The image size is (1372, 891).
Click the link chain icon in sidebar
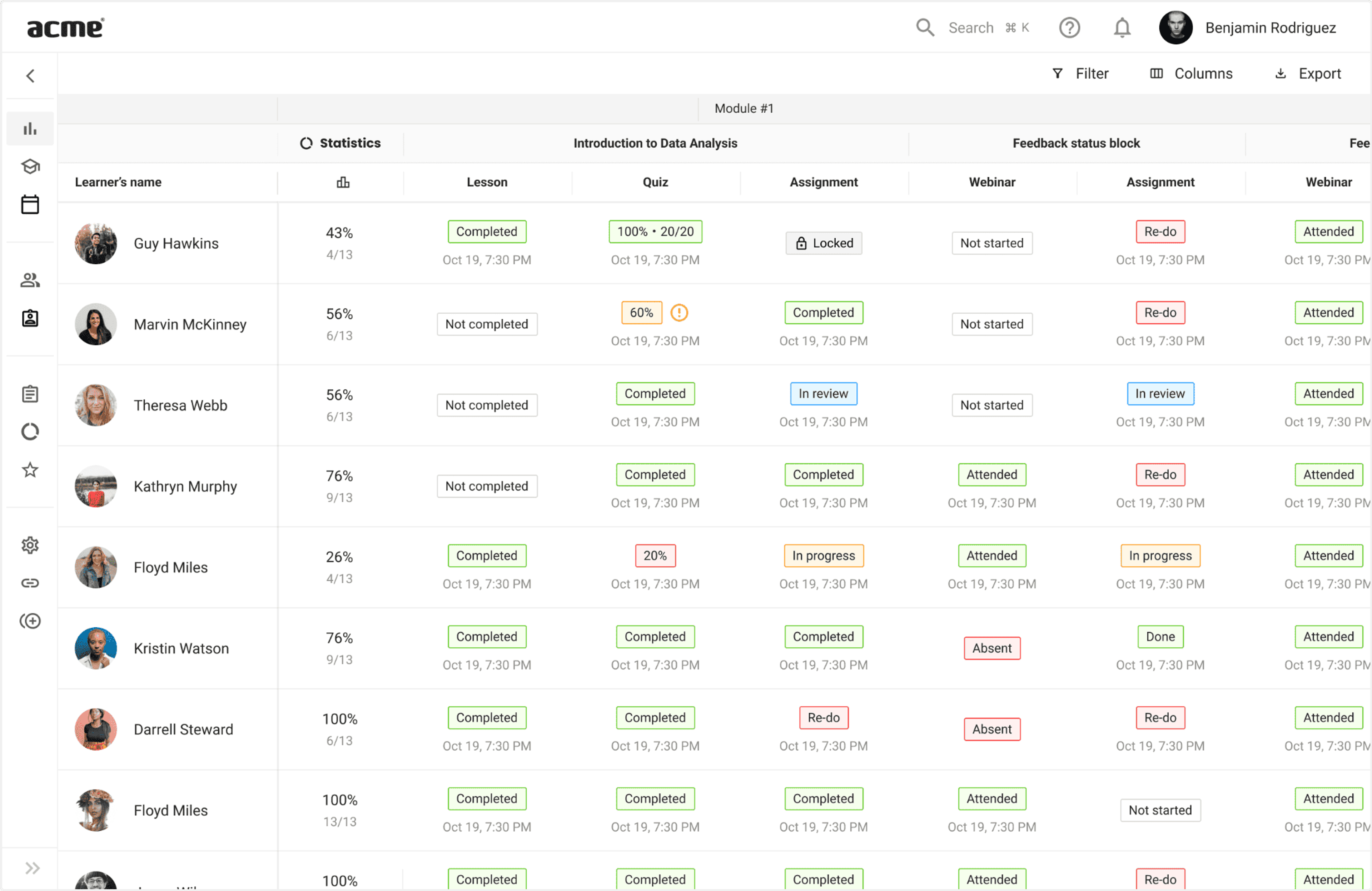tap(30, 583)
